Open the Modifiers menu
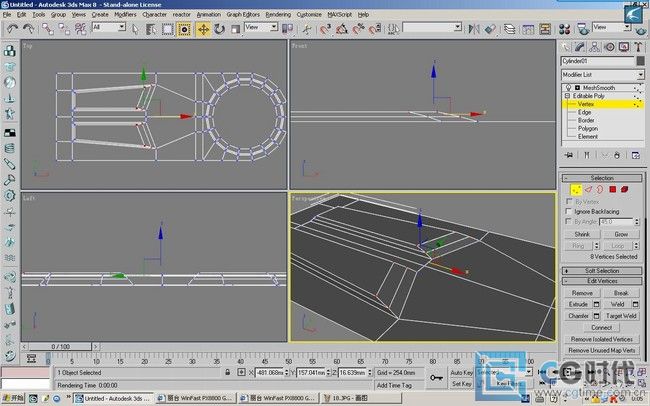The image size is (650, 406). coord(125,14)
